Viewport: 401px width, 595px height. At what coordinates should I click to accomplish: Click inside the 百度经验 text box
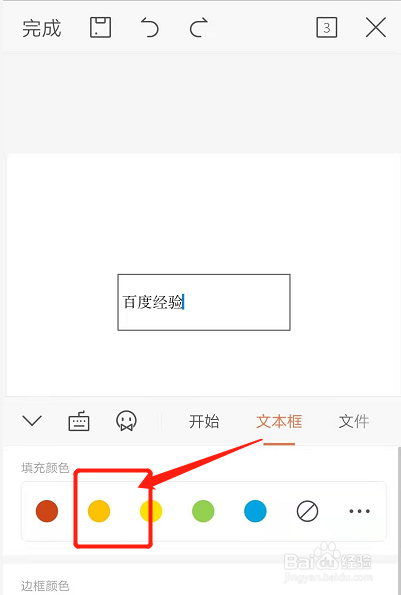tap(204, 302)
